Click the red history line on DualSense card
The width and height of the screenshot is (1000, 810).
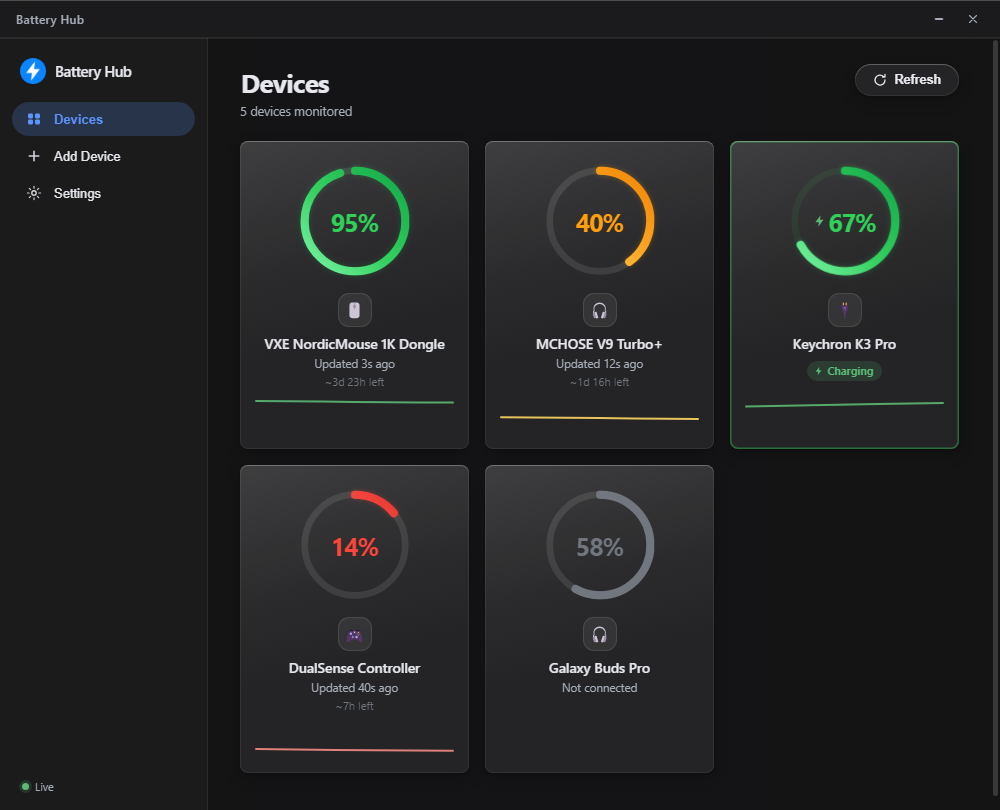pos(355,749)
